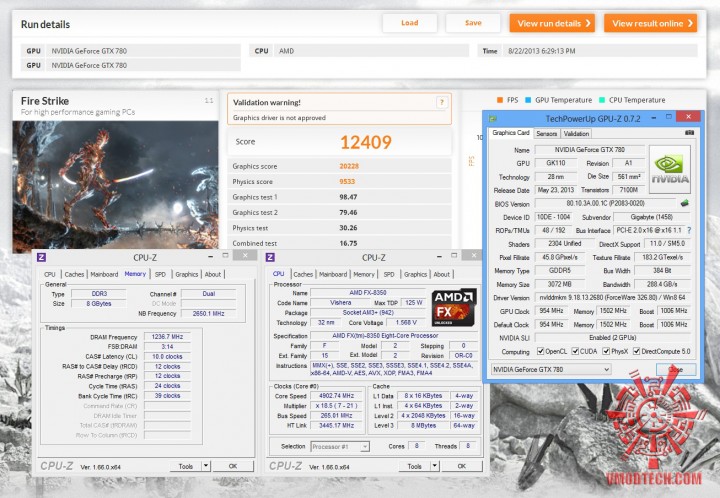
Task: Click the Core Speed value 4902.74 MHz
Action: coord(337,395)
